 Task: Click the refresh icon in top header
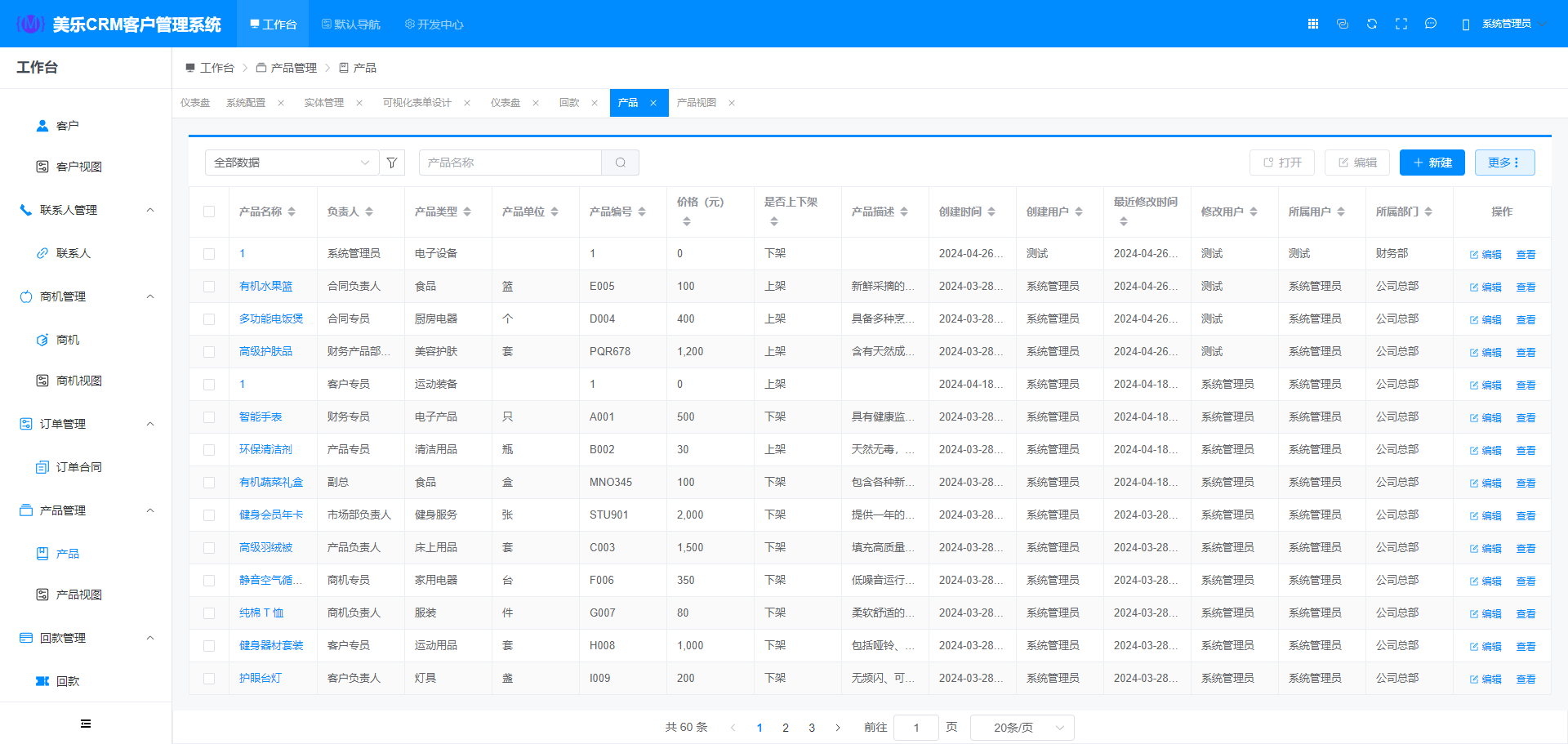(x=1372, y=24)
